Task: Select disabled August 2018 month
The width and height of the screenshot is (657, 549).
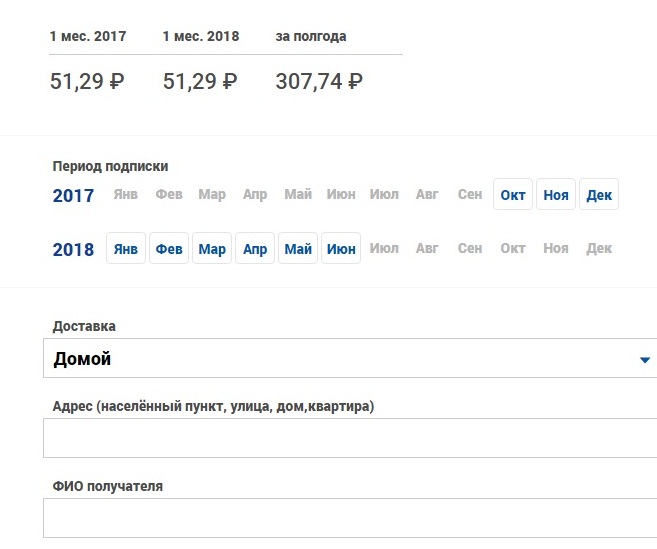Action: pyautogui.click(x=427, y=248)
